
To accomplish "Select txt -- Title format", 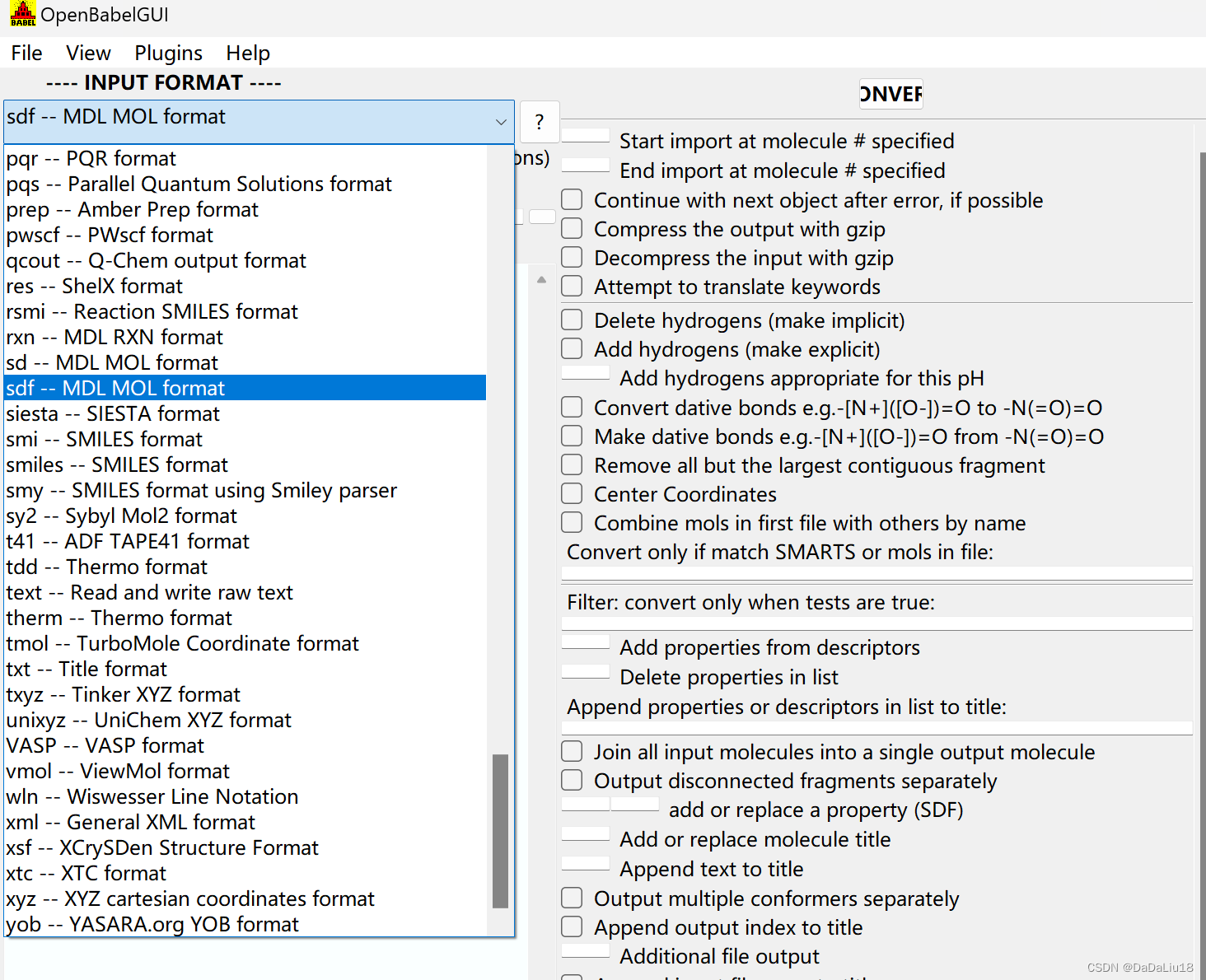I will 245,669.
